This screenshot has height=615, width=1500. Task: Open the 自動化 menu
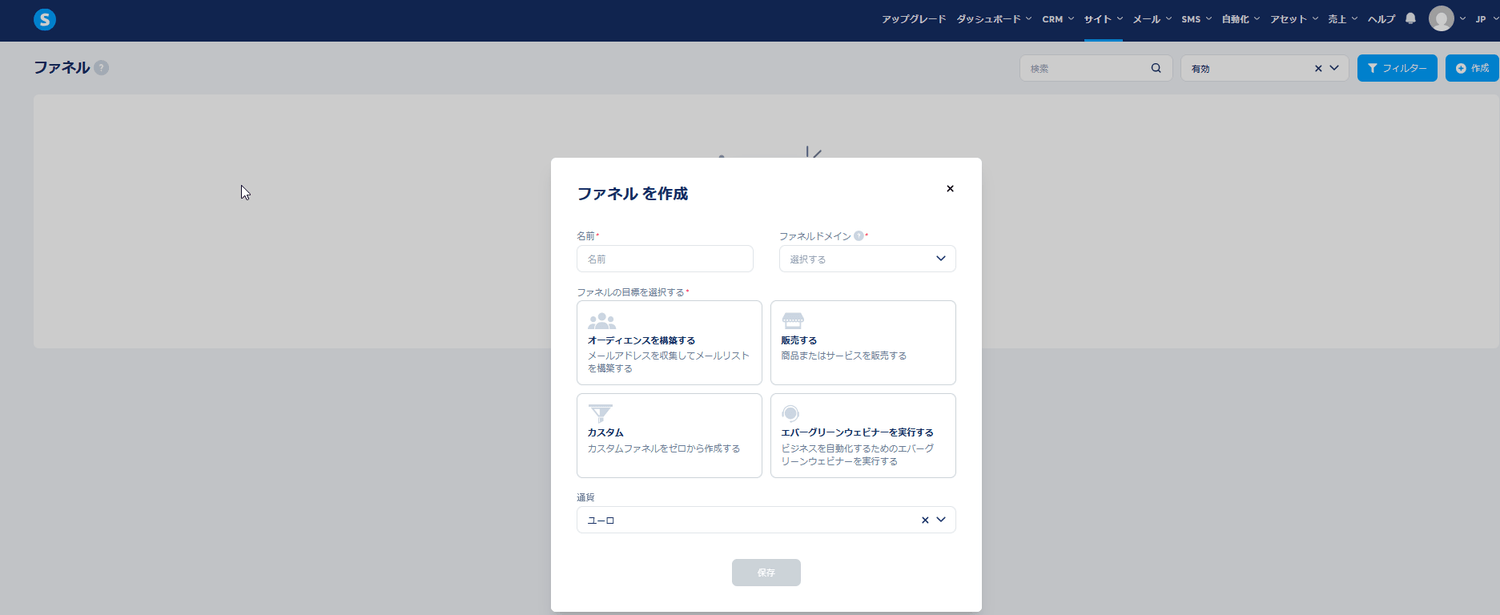click(x=1241, y=19)
